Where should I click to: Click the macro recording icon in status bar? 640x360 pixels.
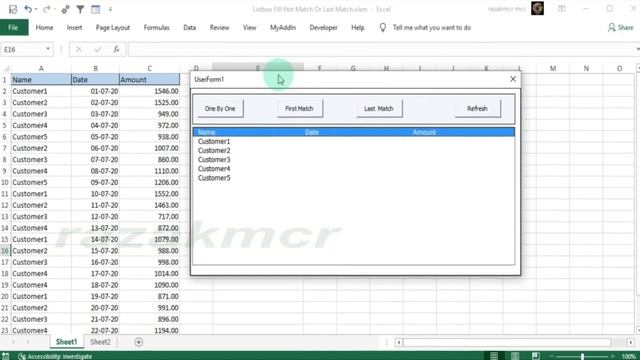coord(5,356)
